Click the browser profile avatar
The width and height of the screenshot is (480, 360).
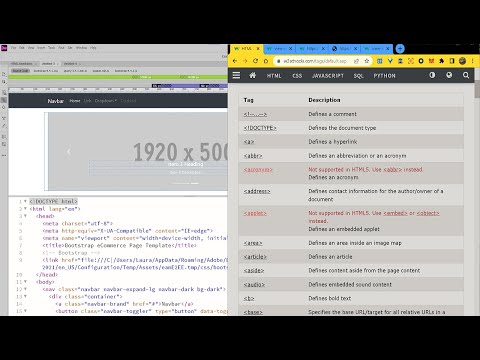(462, 61)
